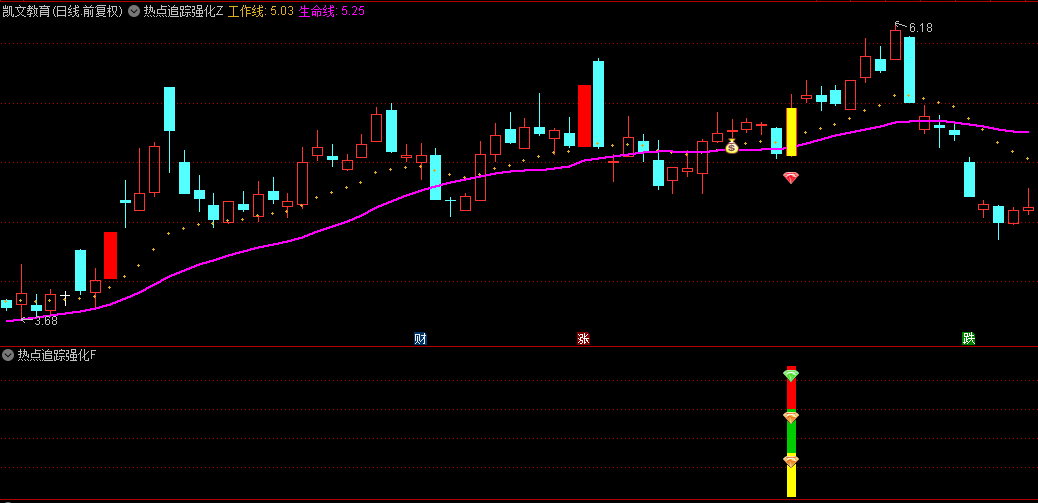Click the blue 财 event marker
This screenshot has height=503, width=1038.
(420, 339)
